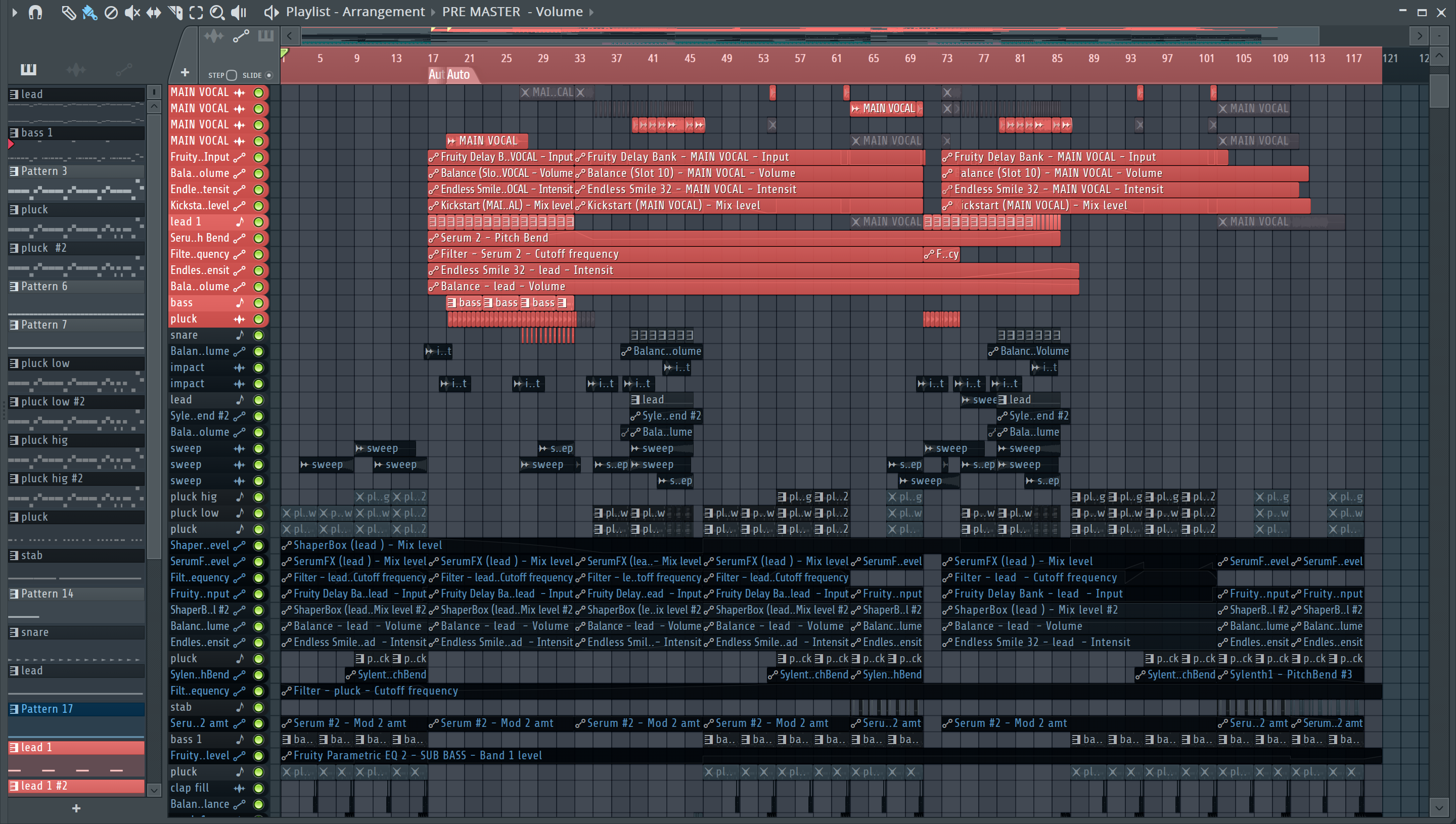Click the note icon on lead 1 track
This screenshot has width=1456, height=824.
click(240, 222)
